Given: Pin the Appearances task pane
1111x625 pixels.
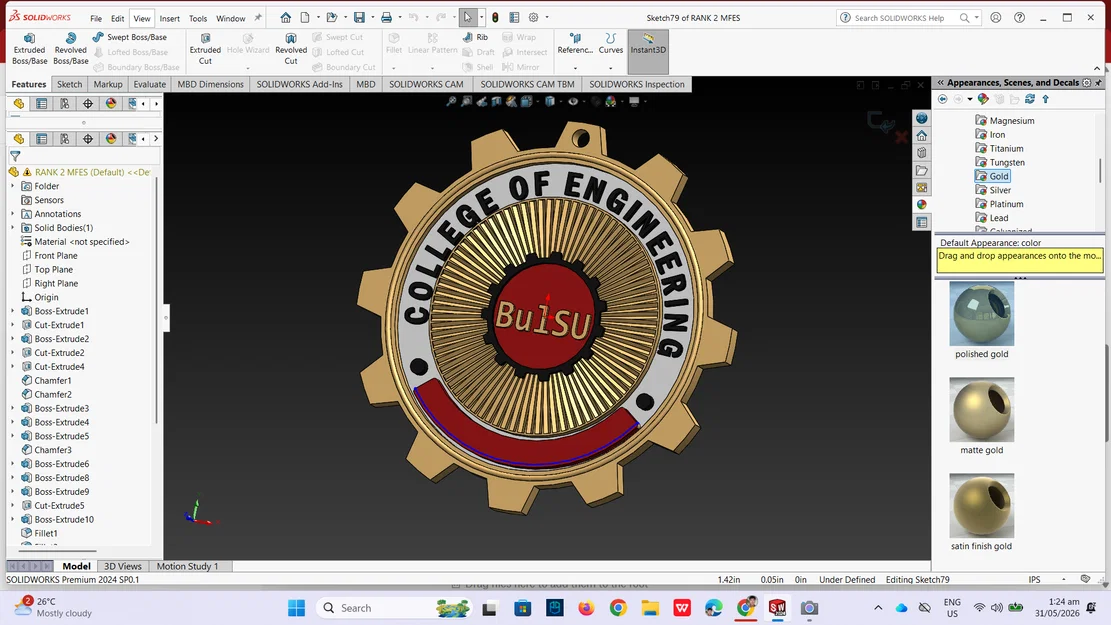Looking at the screenshot, I should 1098,83.
